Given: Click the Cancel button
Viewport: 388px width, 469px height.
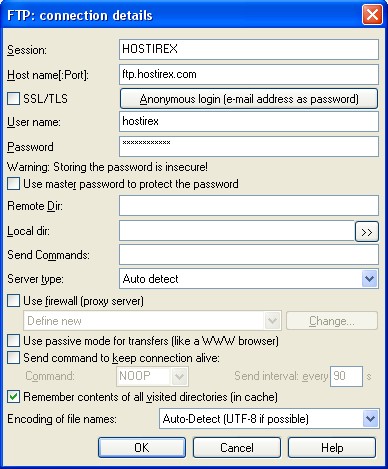Looking at the screenshot, I should (x=237, y=448).
